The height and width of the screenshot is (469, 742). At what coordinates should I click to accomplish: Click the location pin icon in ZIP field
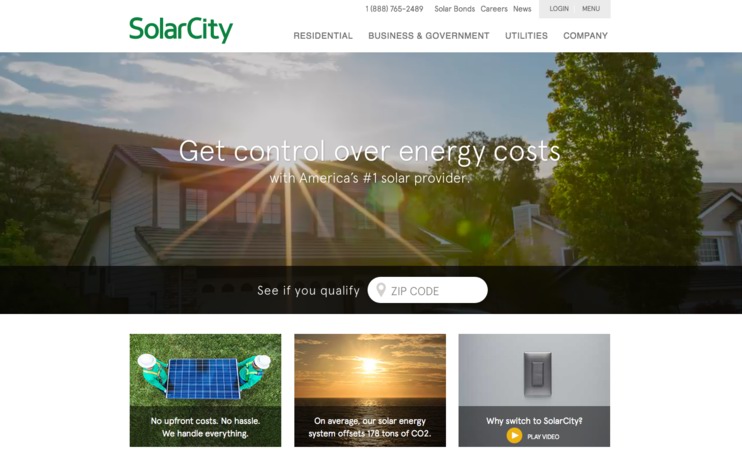point(380,290)
